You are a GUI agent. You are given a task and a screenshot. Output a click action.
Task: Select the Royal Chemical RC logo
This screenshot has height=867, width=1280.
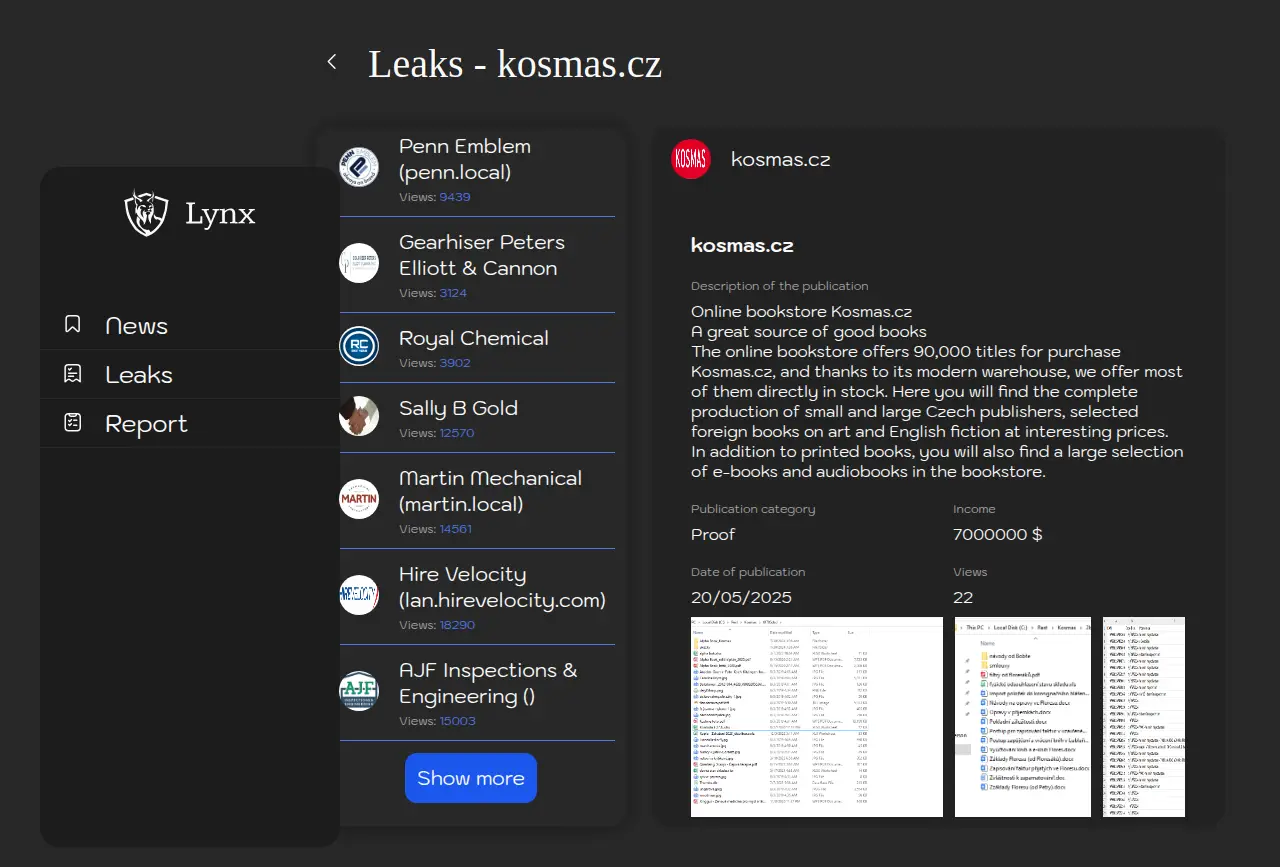pos(359,346)
